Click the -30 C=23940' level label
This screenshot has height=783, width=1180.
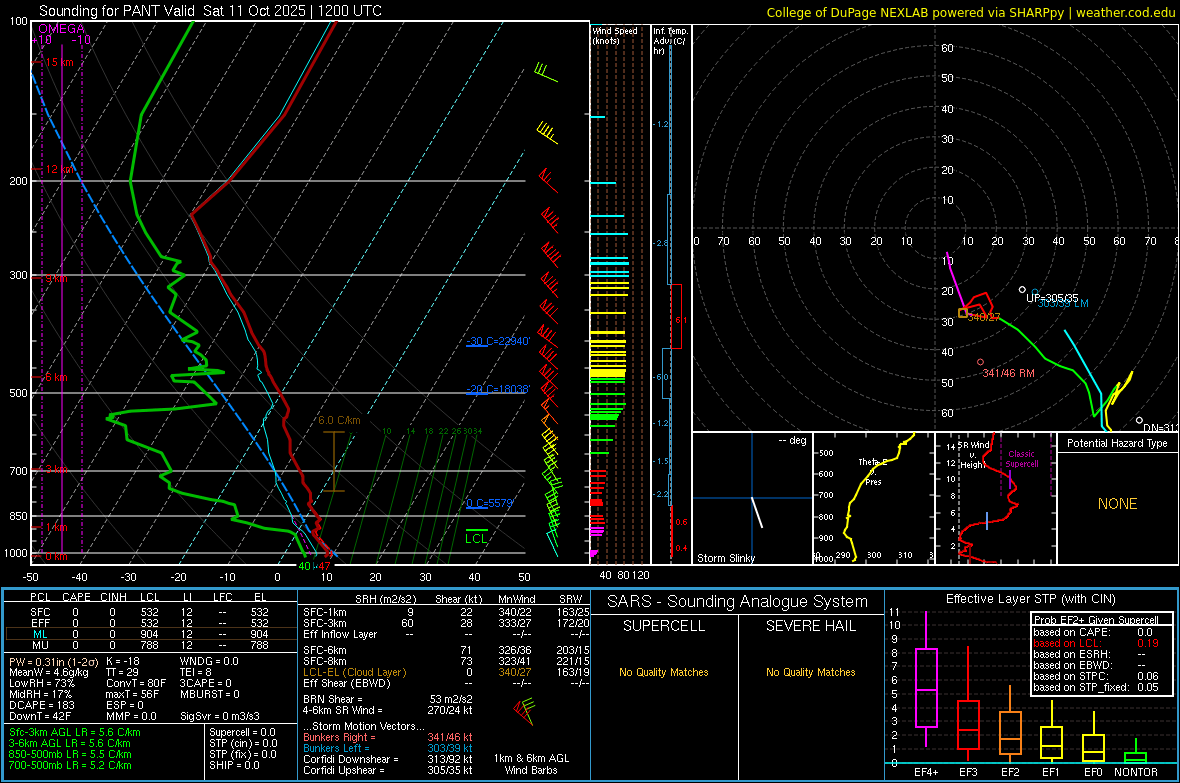pyautogui.click(x=497, y=341)
